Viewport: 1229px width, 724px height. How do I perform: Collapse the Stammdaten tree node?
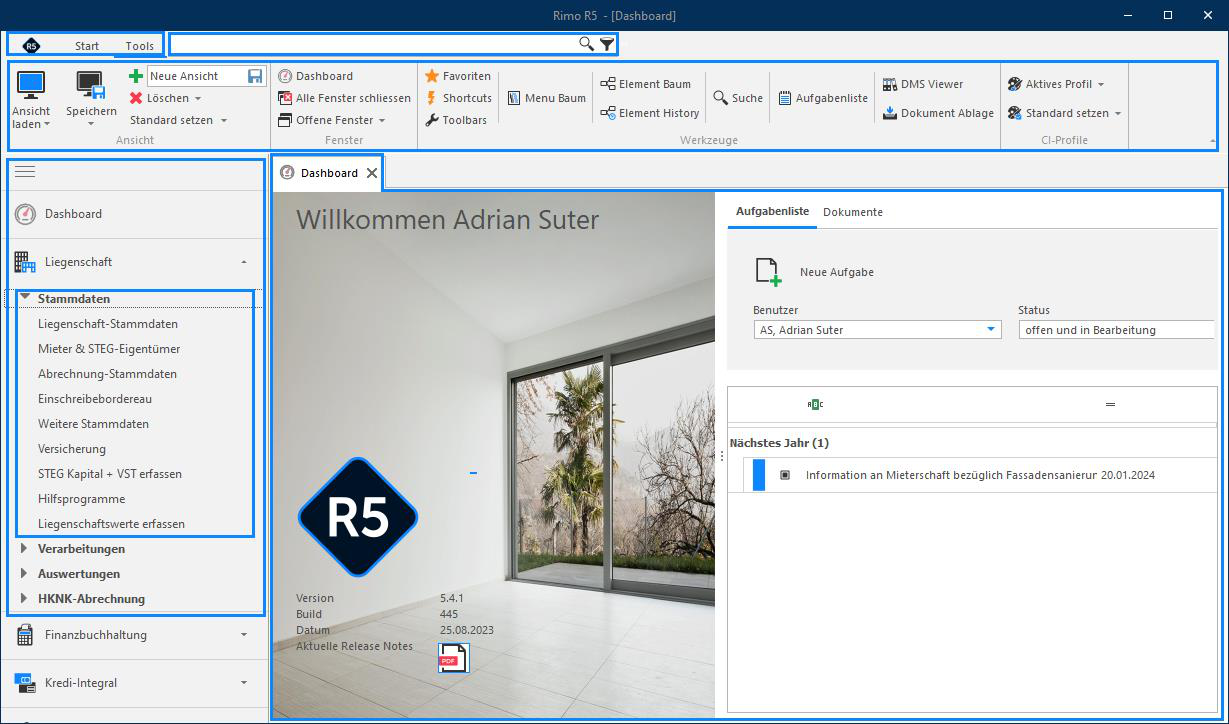[25, 298]
